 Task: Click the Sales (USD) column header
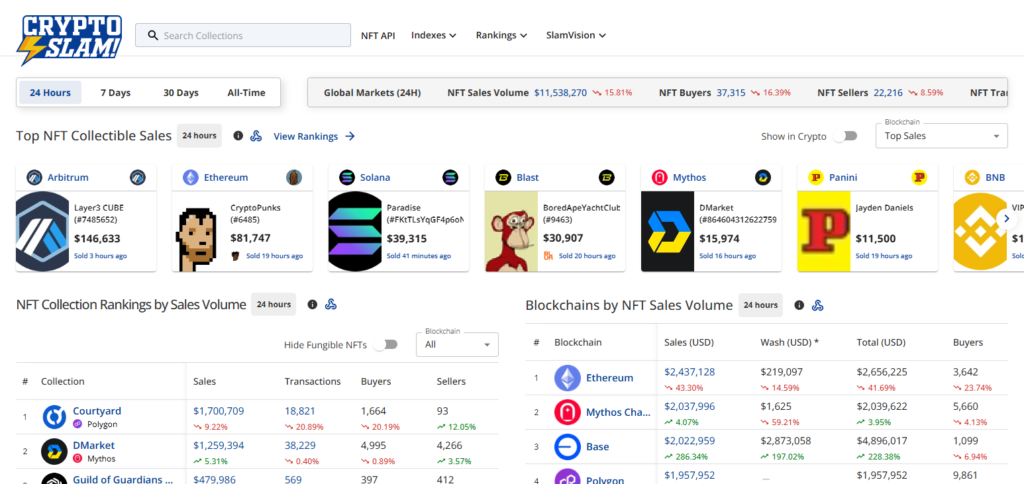[x=689, y=342]
